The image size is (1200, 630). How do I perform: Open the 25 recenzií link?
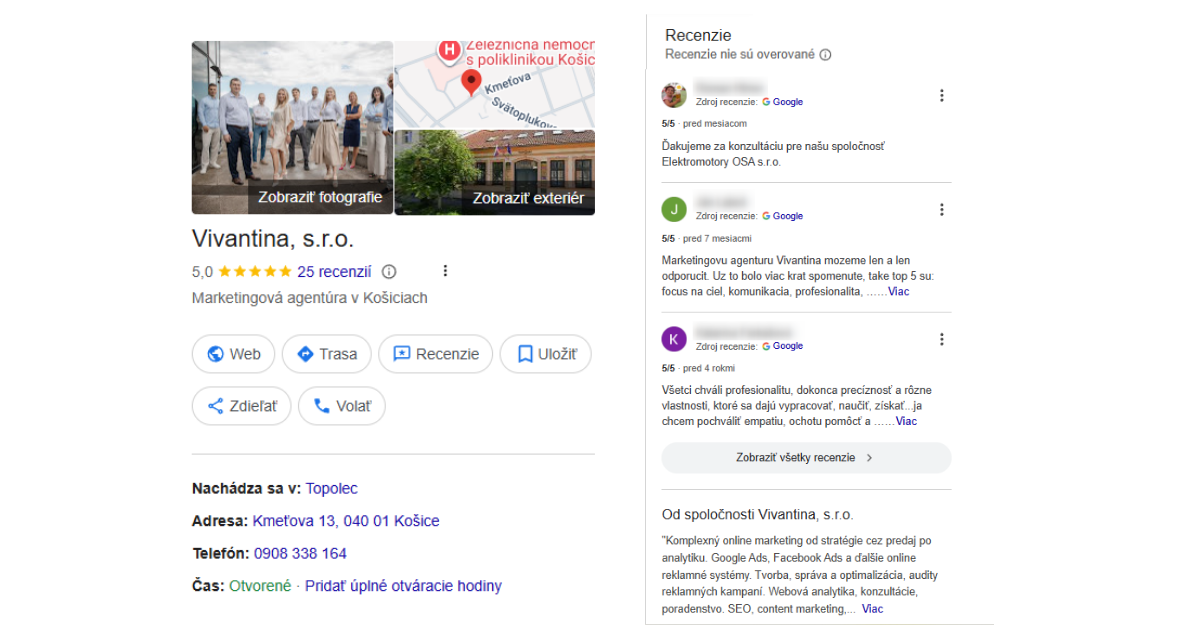click(334, 271)
